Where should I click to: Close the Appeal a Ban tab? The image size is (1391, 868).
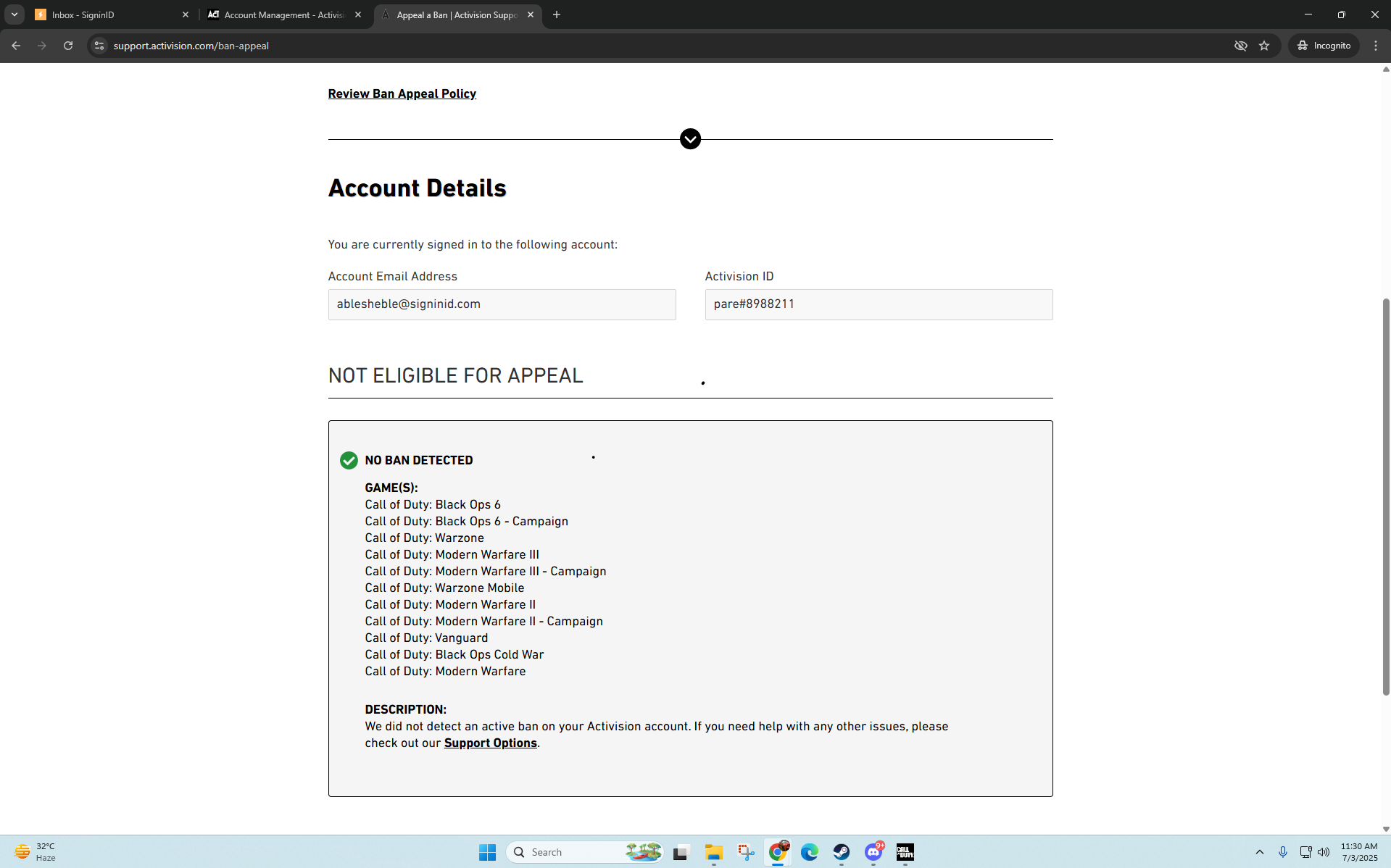tap(531, 14)
